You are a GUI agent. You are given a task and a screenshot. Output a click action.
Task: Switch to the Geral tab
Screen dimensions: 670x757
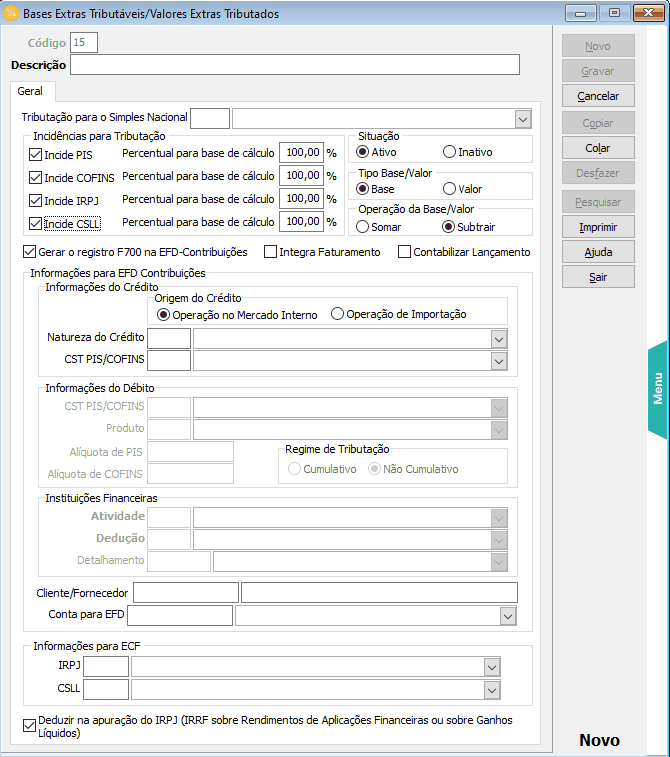click(x=30, y=91)
